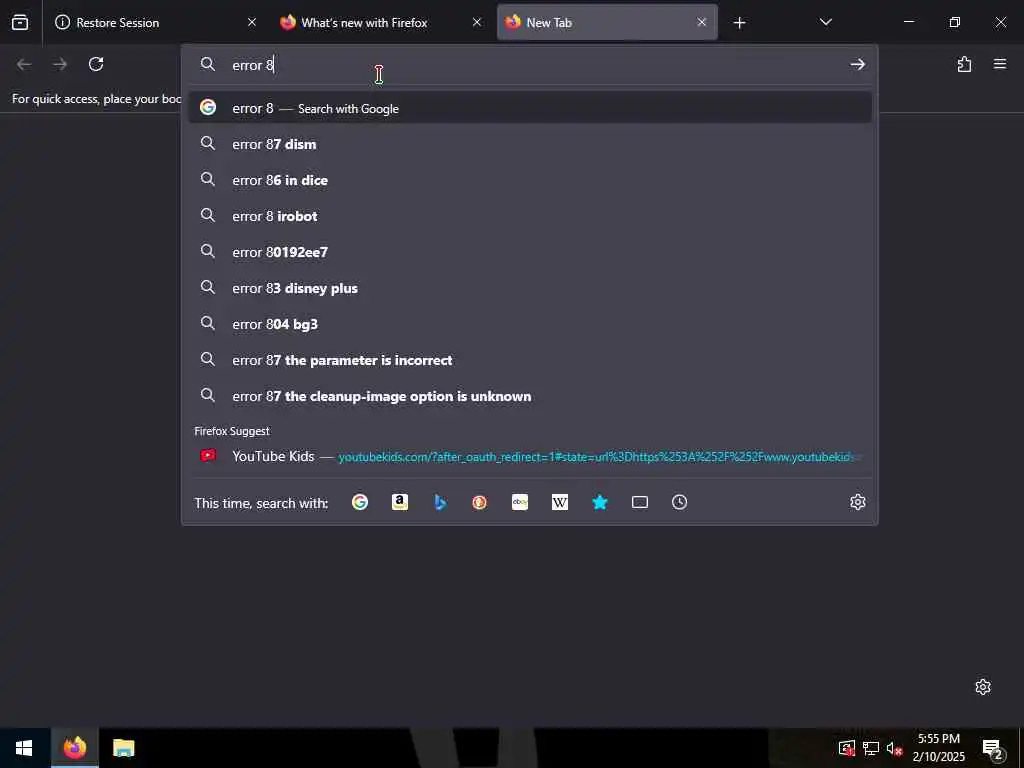This screenshot has height=768, width=1024.
Task: Search this time with Google
Action: [x=360, y=502]
